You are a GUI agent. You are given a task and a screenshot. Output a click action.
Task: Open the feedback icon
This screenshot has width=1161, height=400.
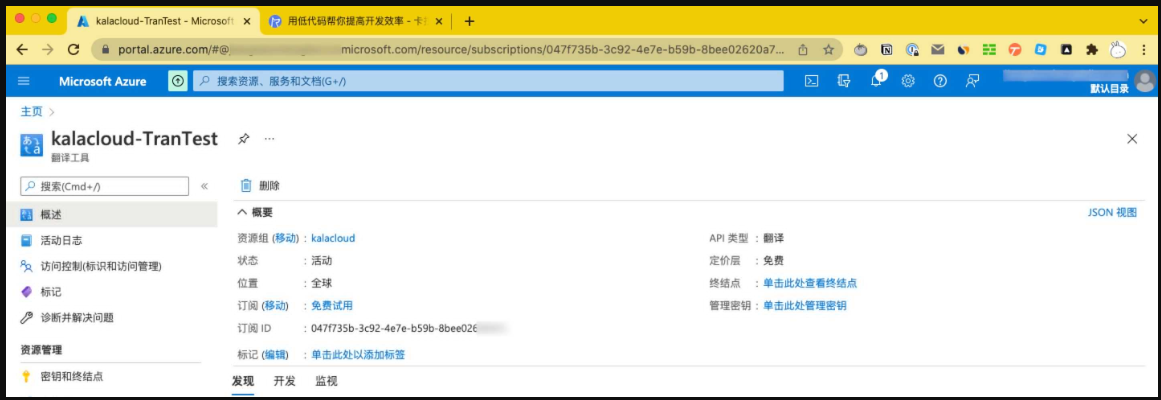point(972,81)
